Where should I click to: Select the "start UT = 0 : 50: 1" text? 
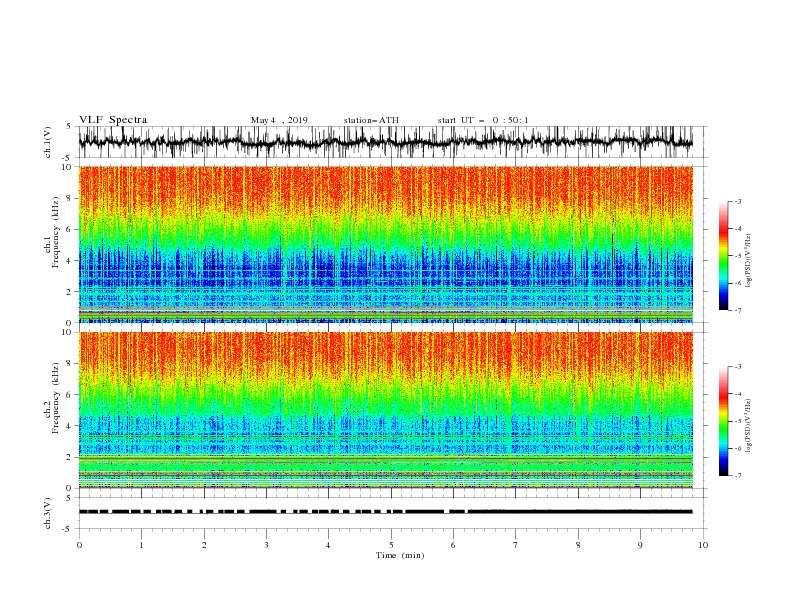coord(483,120)
